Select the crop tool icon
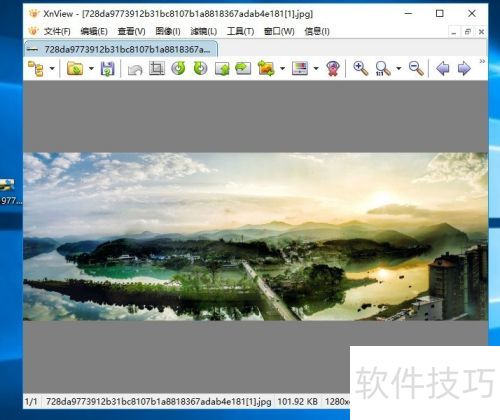The height and width of the screenshot is (420, 500). tap(157, 68)
